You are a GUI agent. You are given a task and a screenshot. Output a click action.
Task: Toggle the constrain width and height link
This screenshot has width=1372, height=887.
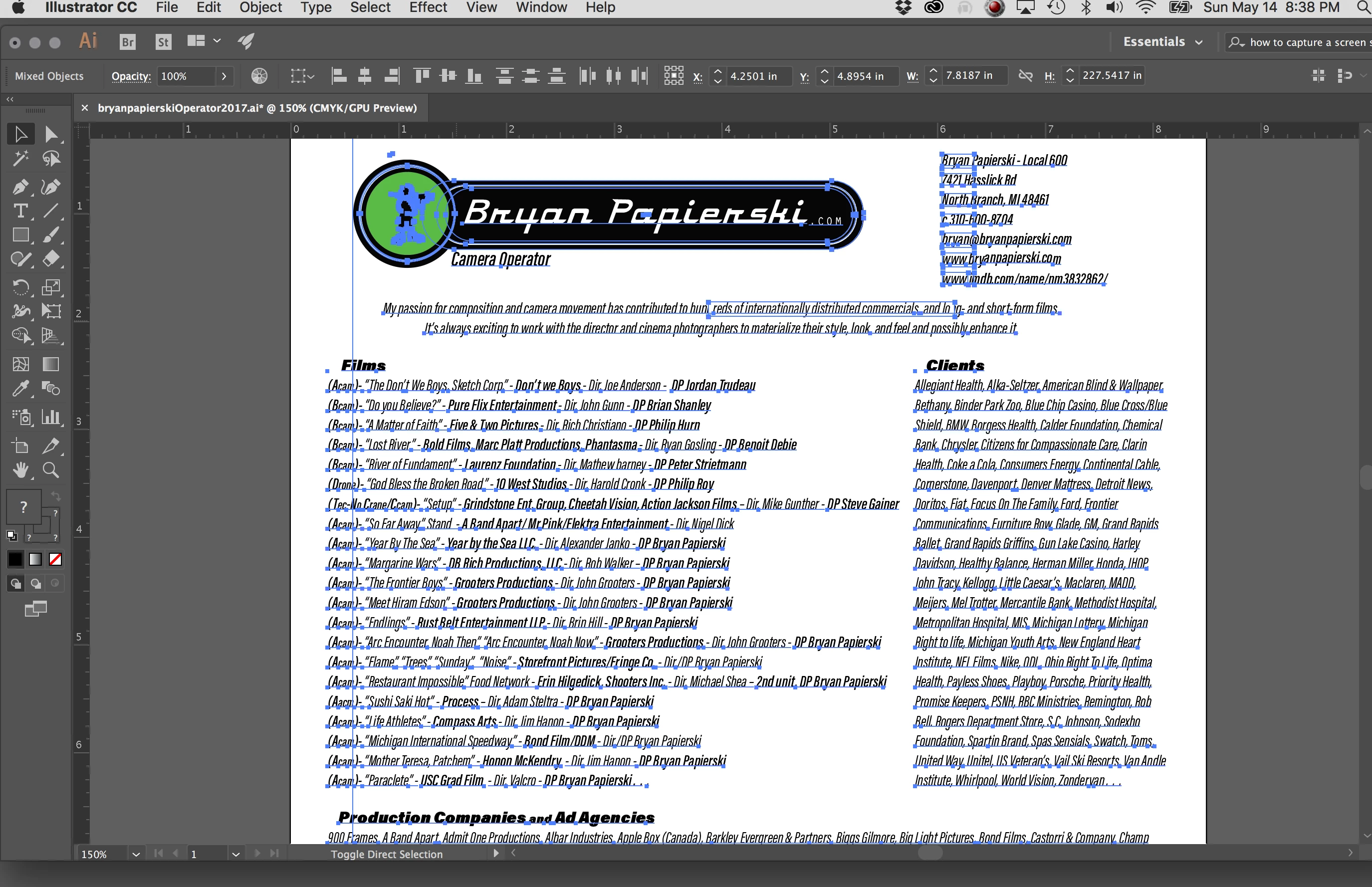point(1025,76)
